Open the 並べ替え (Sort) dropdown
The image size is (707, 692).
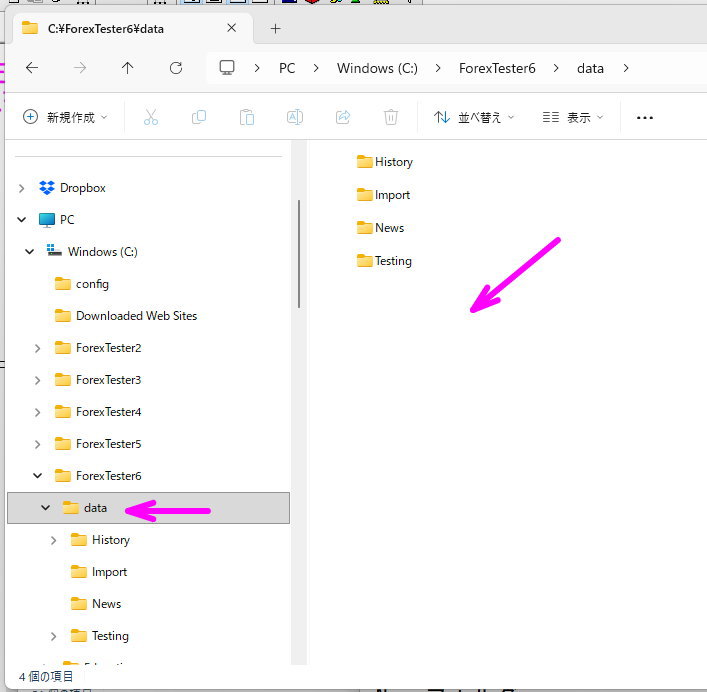coord(473,117)
